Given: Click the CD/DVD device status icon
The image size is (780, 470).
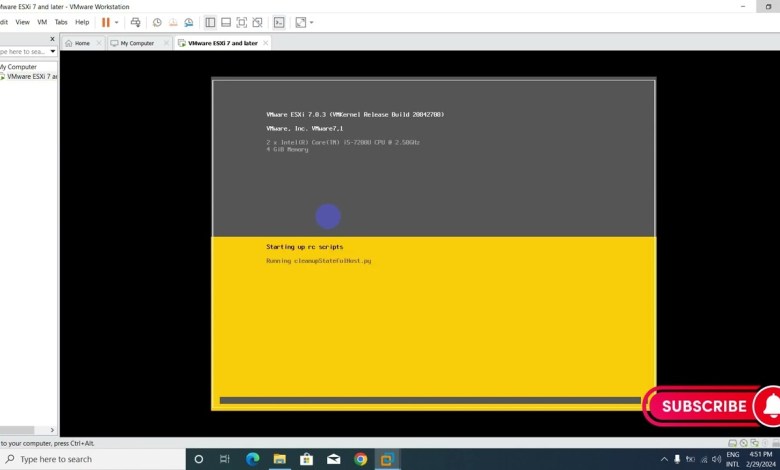Looking at the screenshot, I should pyautogui.click(x=743, y=443).
